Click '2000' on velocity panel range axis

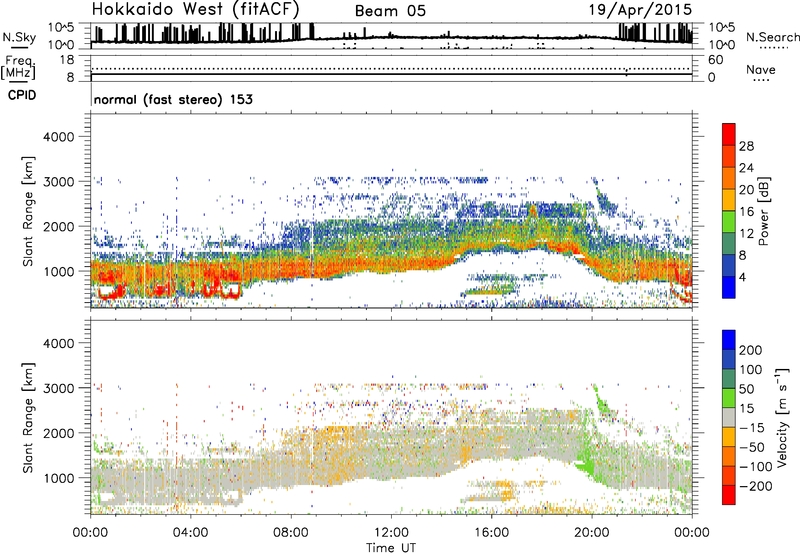58,433
